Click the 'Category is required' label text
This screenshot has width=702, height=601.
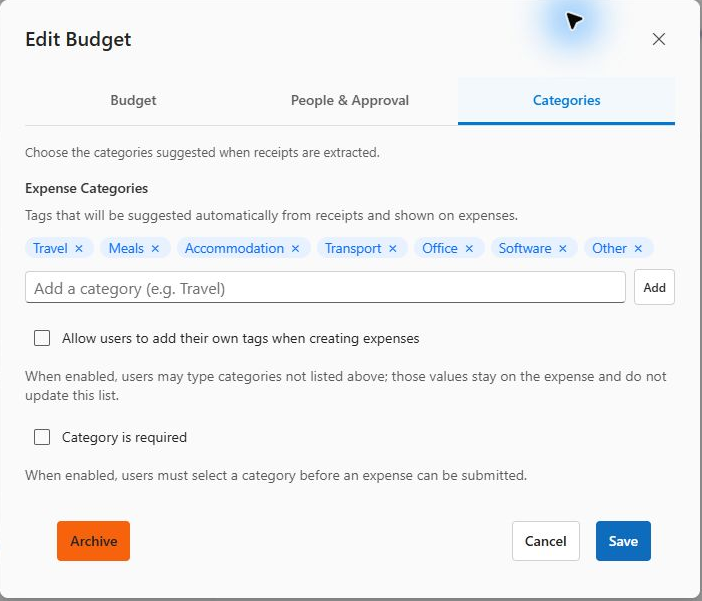124,438
